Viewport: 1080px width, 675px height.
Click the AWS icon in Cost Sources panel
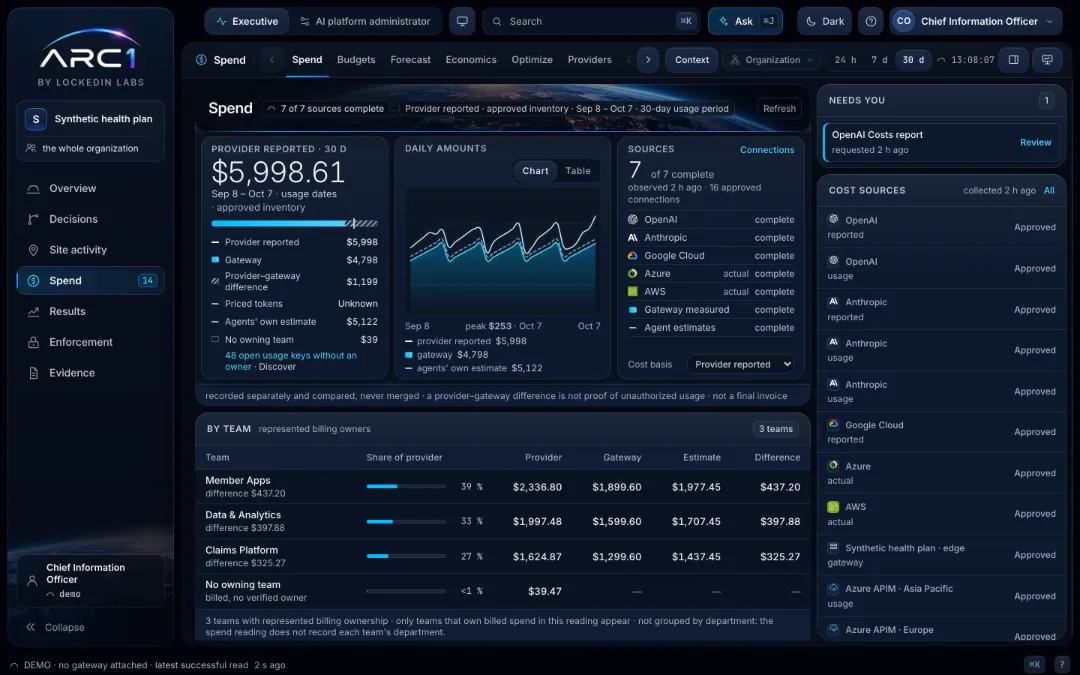pyautogui.click(x=833, y=507)
